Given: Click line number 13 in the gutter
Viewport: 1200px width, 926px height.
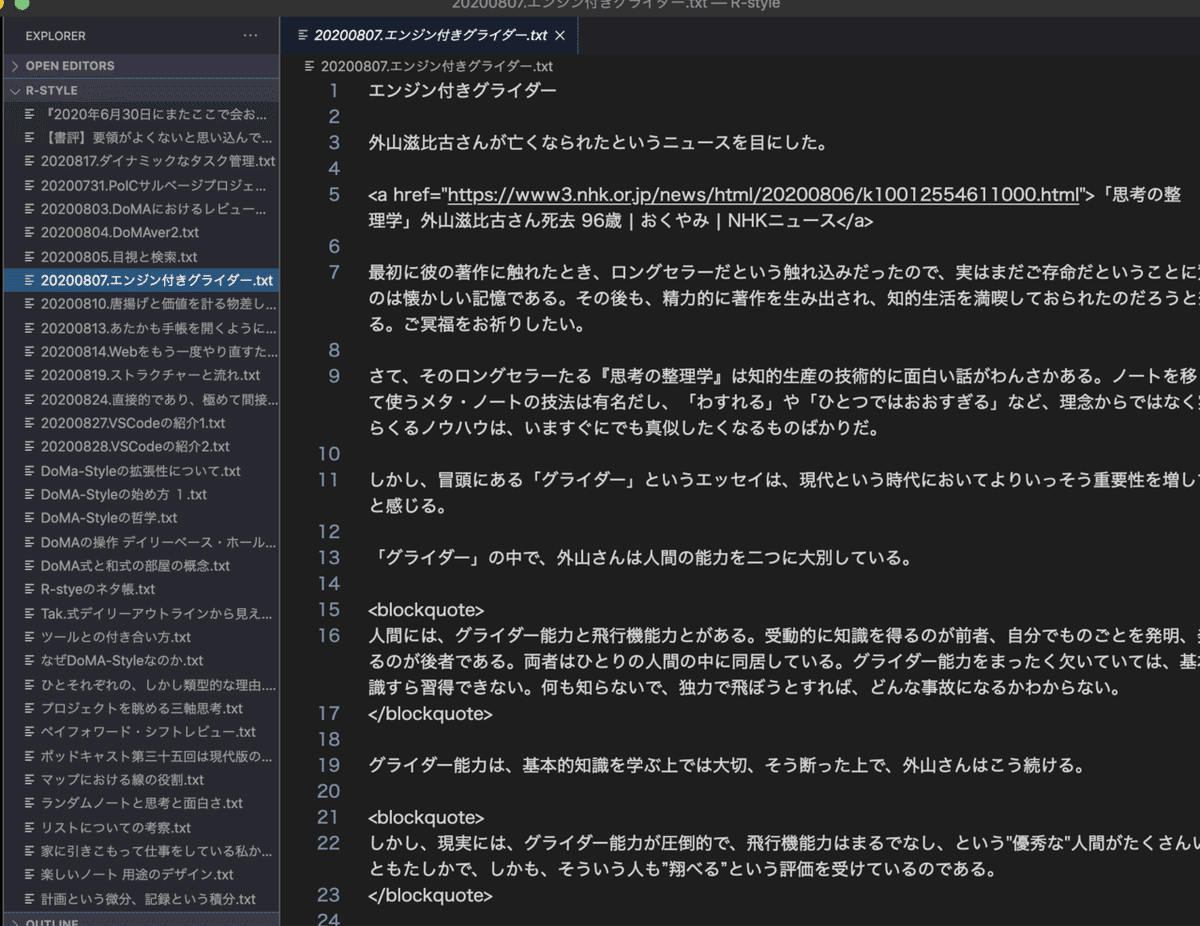Looking at the screenshot, I should tap(329, 558).
